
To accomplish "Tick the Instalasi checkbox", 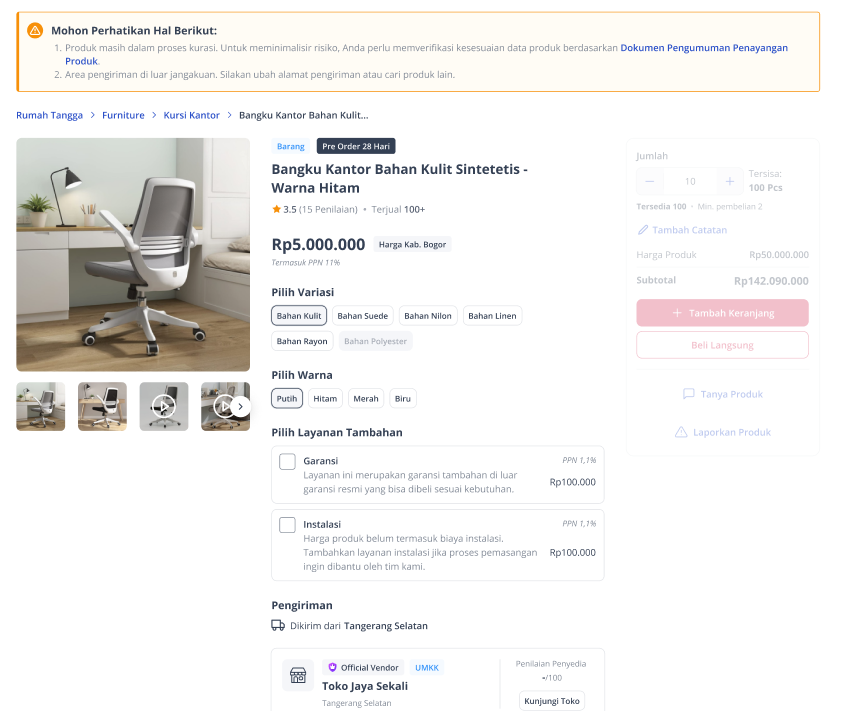I will (x=287, y=525).
